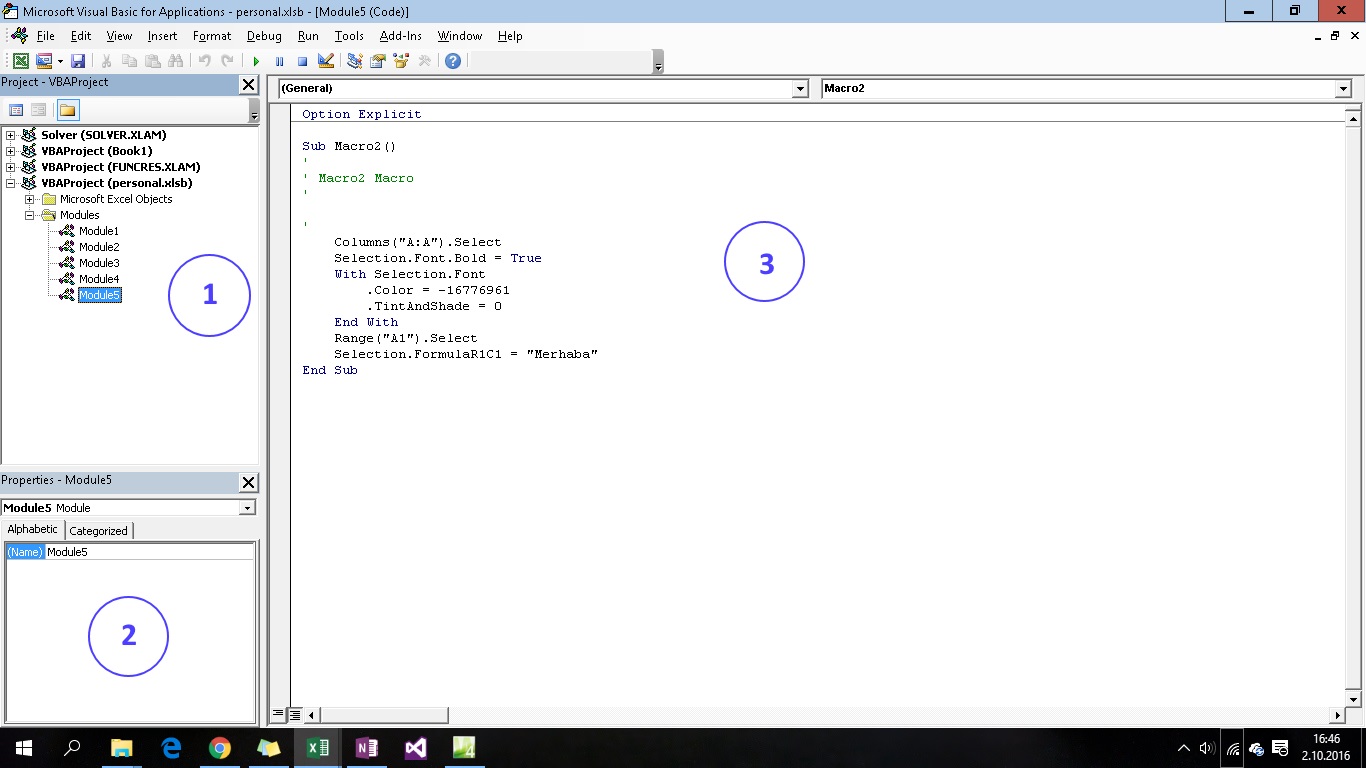Click the '.TintAndShade = 0' code line

pyautogui.click(x=434, y=306)
